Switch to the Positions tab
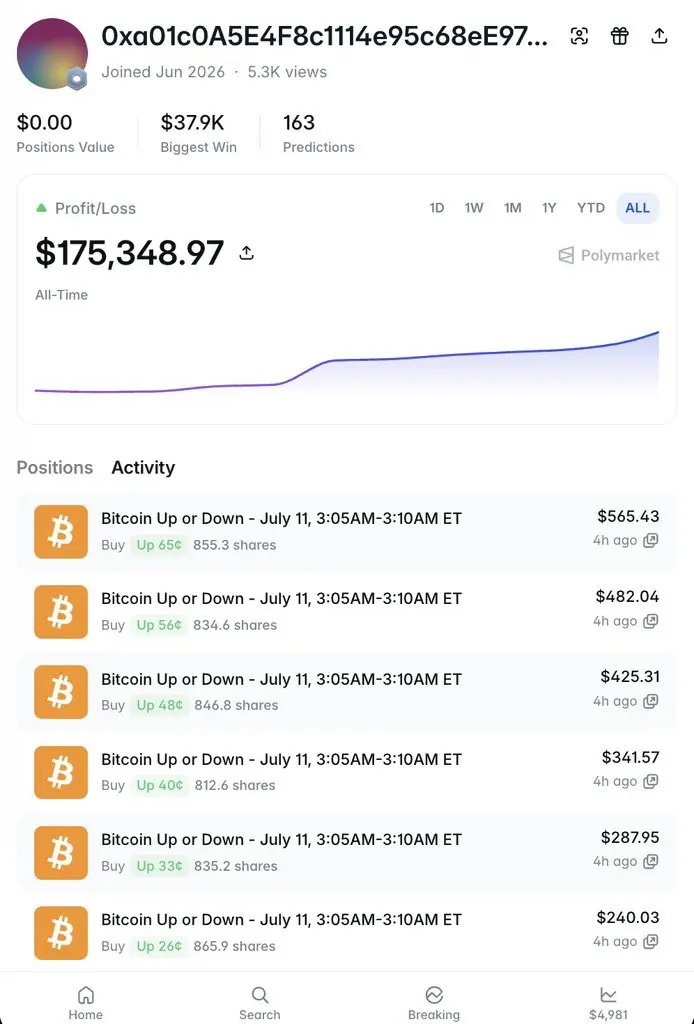Image resolution: width=694 pixels, height=1024 pixels. tap(55, 468)
